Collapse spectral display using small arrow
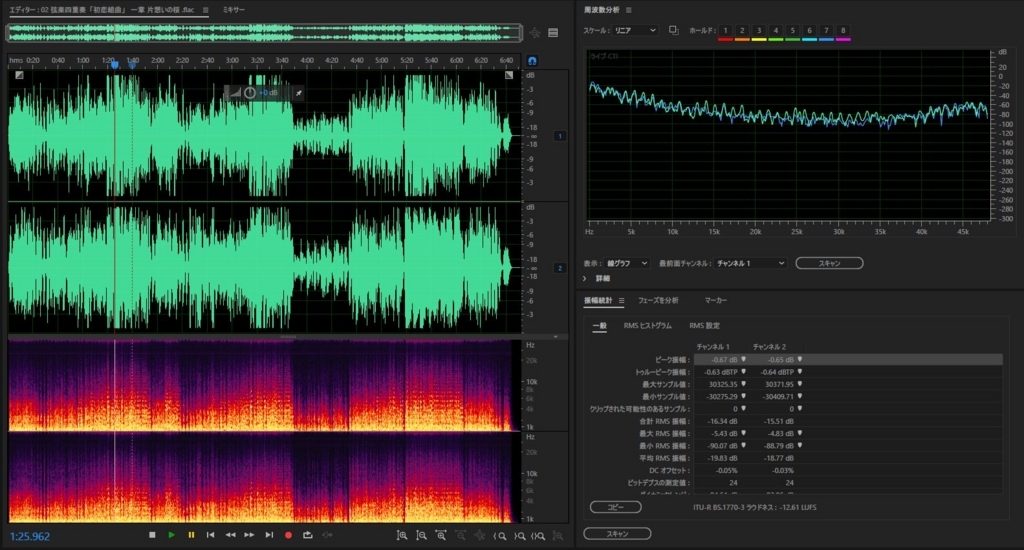This screenshot has height=550, width=1024. tap(556, 336)
